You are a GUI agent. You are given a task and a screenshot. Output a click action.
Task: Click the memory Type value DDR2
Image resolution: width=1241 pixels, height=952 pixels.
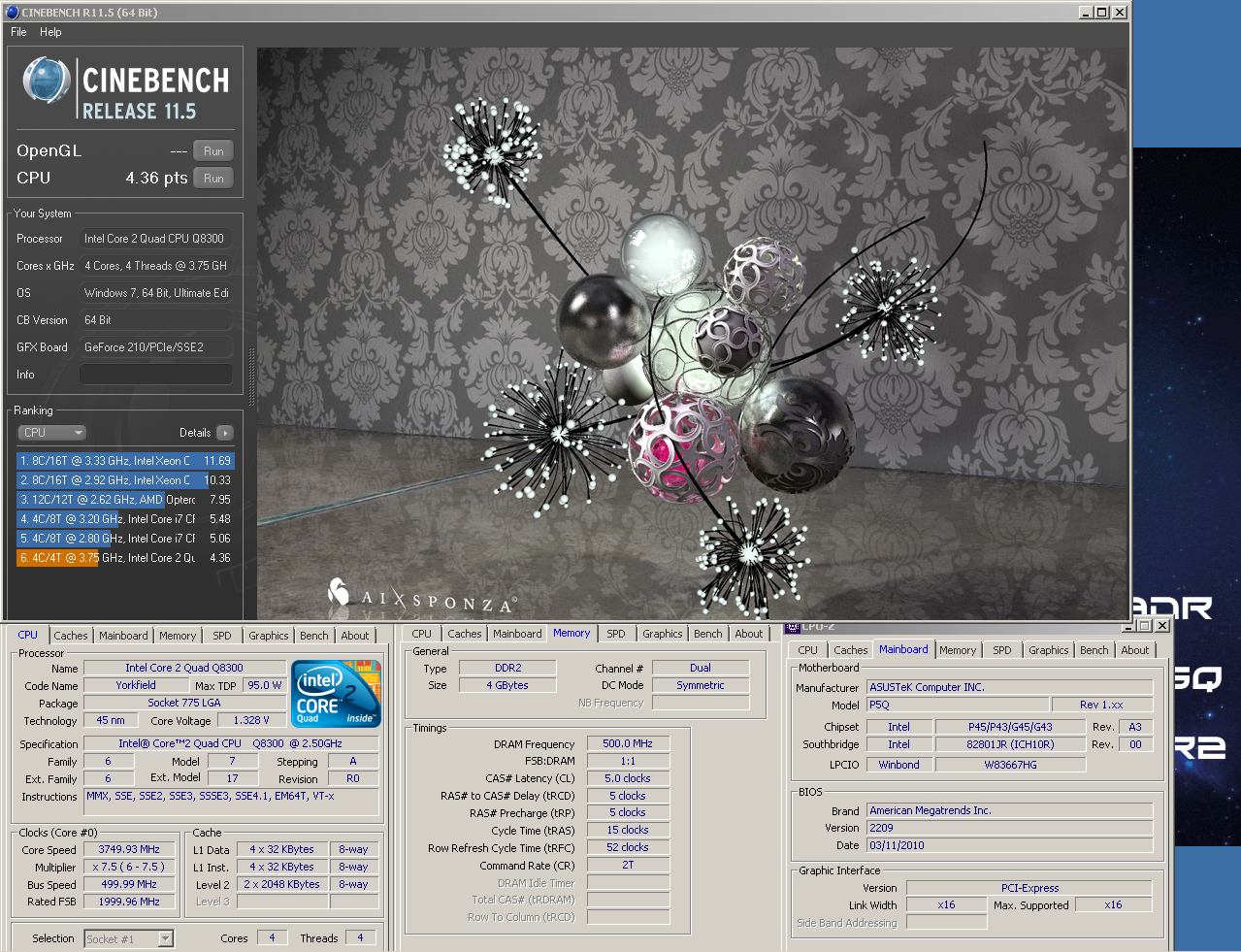click(x=507, y=668)
